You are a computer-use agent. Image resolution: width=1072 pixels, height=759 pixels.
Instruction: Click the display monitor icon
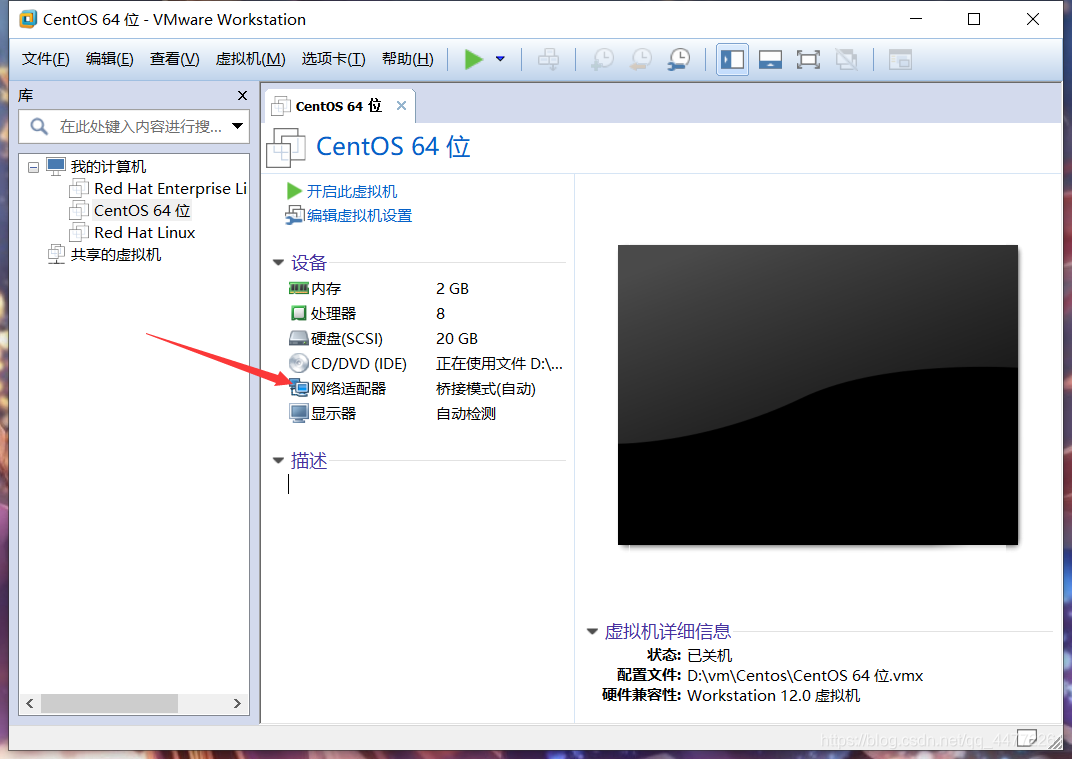point(299,414)
